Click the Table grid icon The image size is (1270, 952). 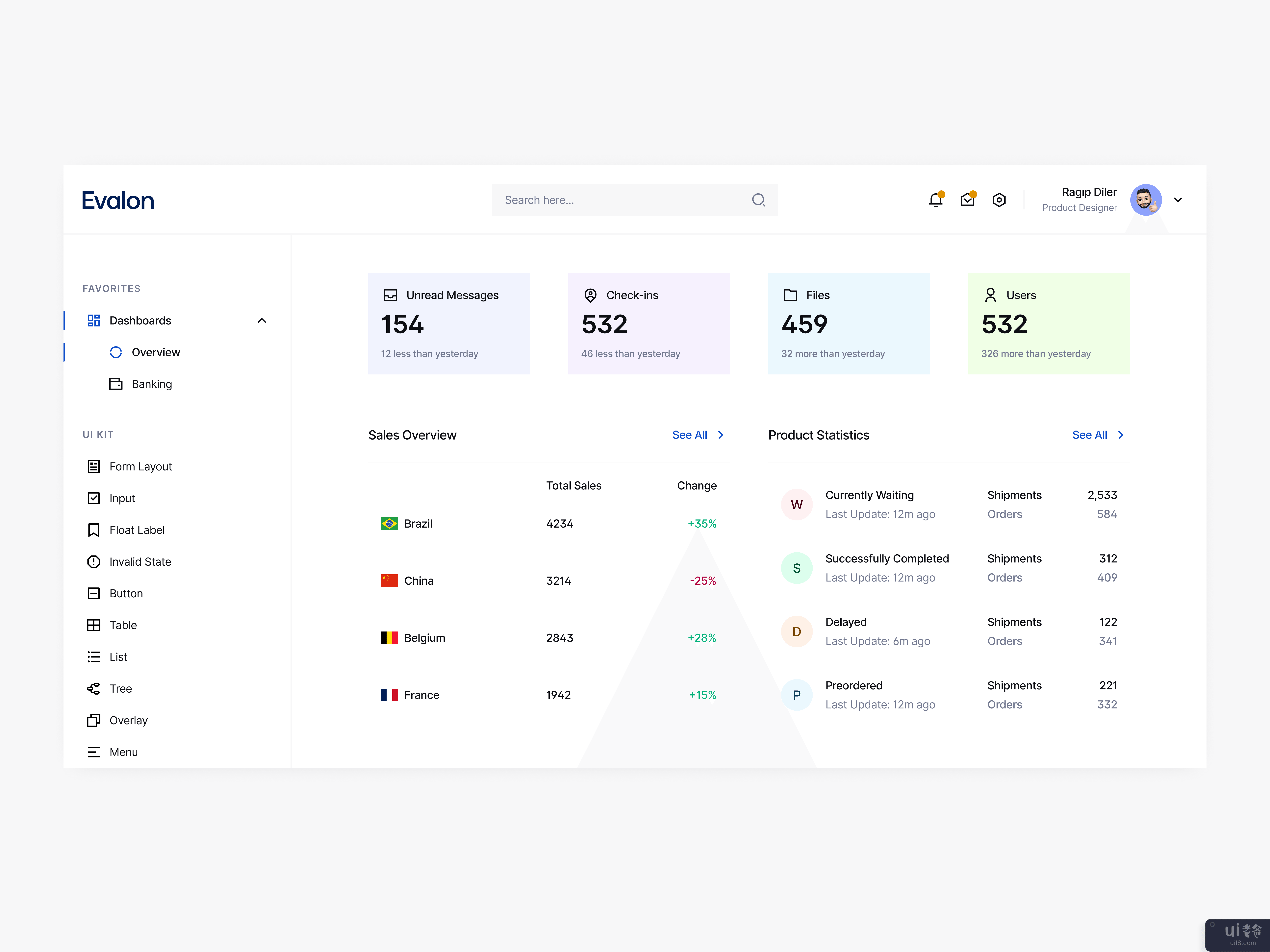point(94,625)
